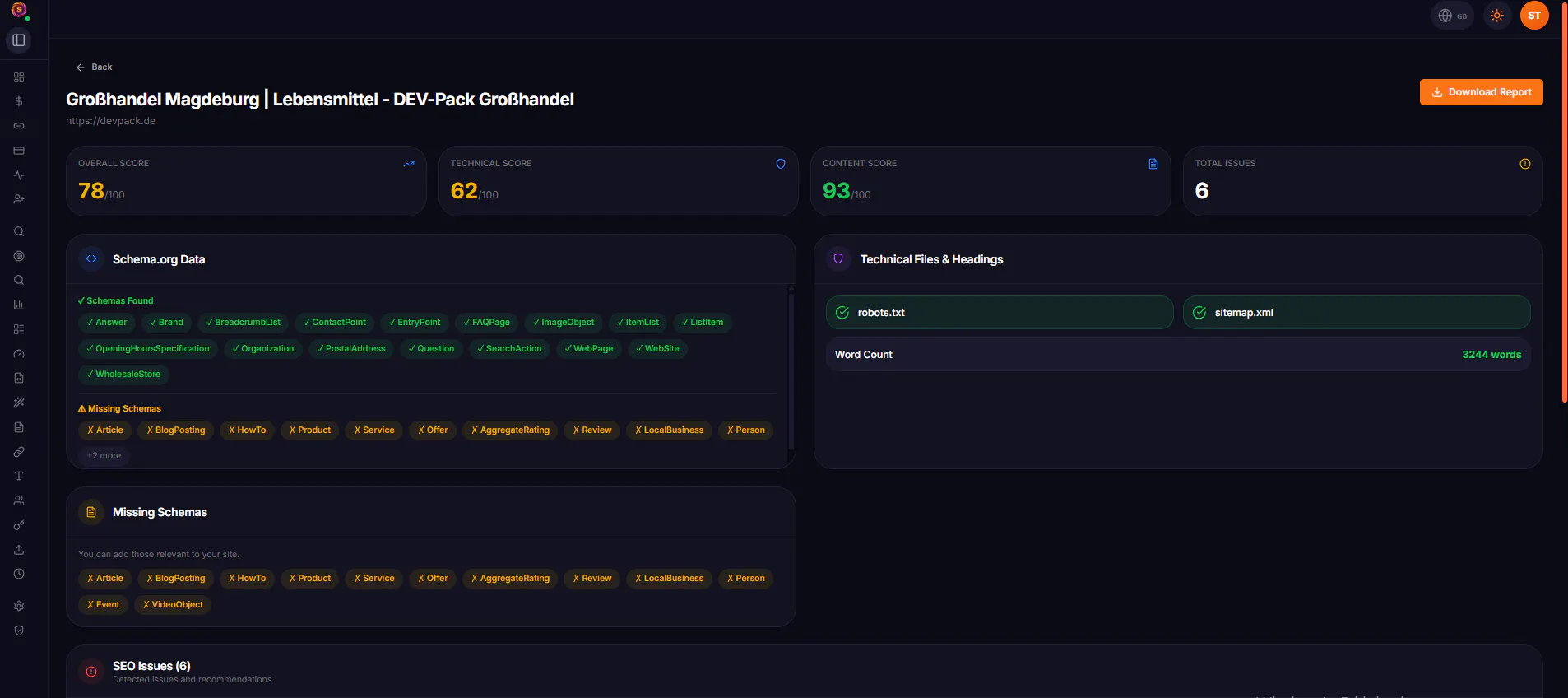Click the code brackets icon beside Schema.org Data
Image resolution: width=1568 pixels, height=698 pixels.
(x=91, y=258)
